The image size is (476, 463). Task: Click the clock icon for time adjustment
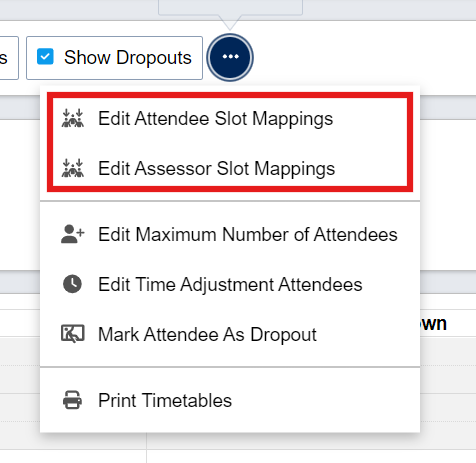click(72, 284)
